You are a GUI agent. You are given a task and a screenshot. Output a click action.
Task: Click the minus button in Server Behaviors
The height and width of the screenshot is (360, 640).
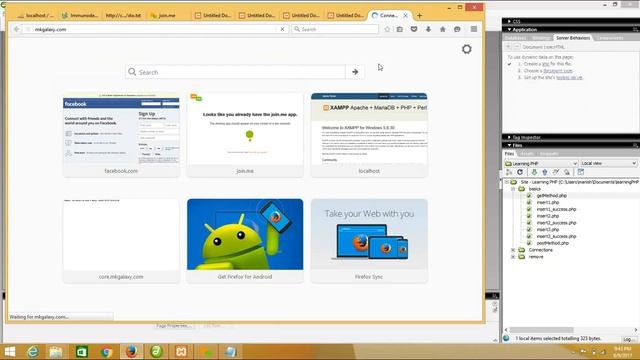516,47
